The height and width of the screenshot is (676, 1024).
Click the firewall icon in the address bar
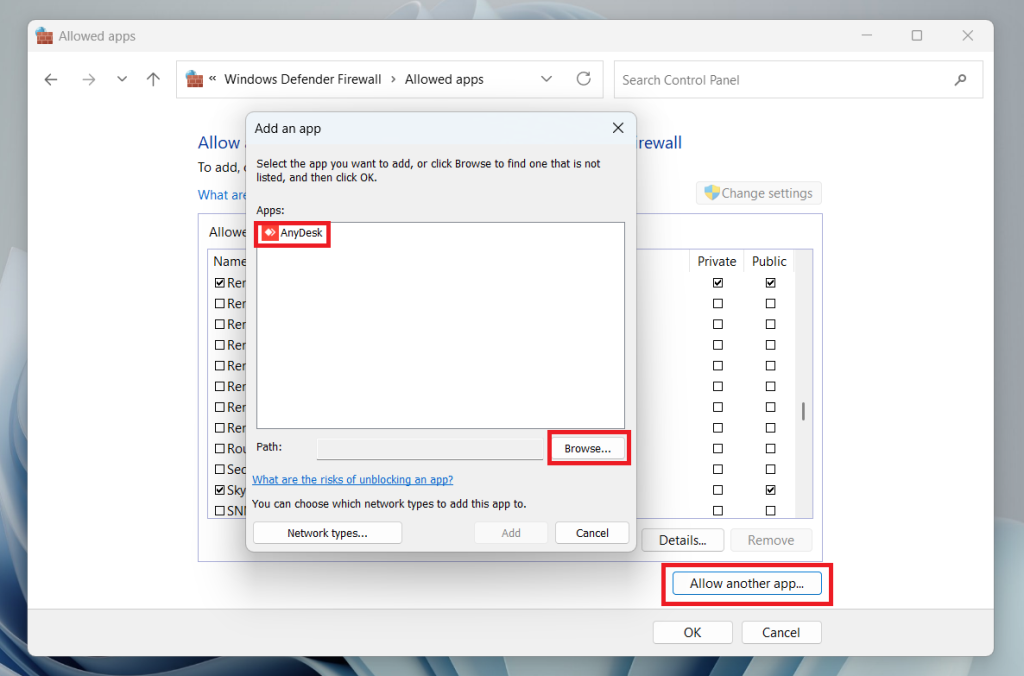tap(194, 79)
